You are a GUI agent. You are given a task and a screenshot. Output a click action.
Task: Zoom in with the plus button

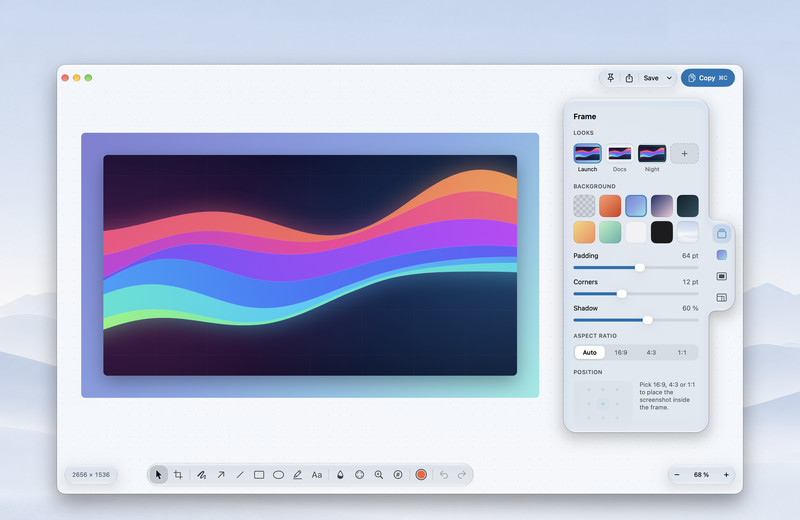[726, 475]
